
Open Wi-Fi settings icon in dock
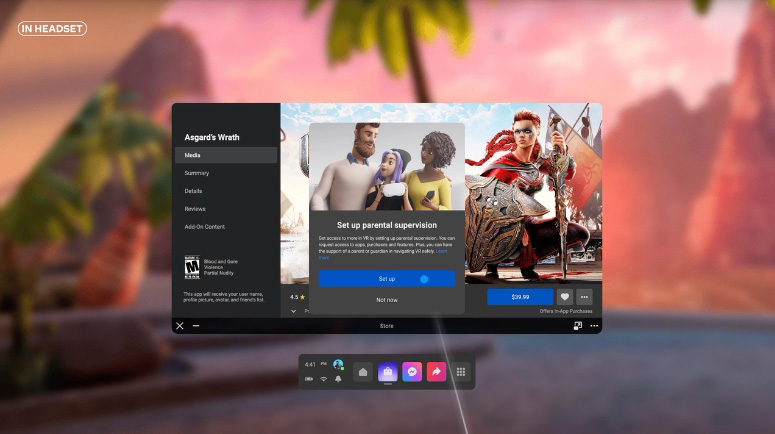point(323,379)
